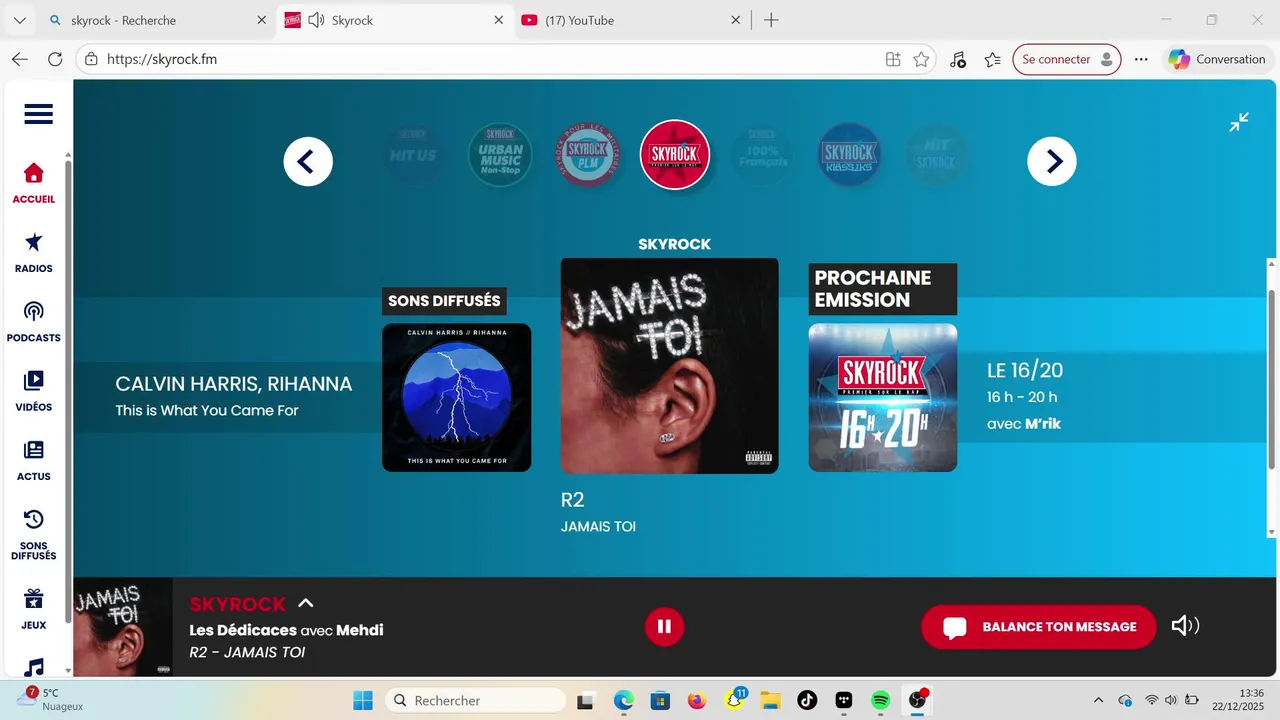Open the weather widget showing 5°C
The height and width of the screenshot is (720, 1280).
point(52,699)
